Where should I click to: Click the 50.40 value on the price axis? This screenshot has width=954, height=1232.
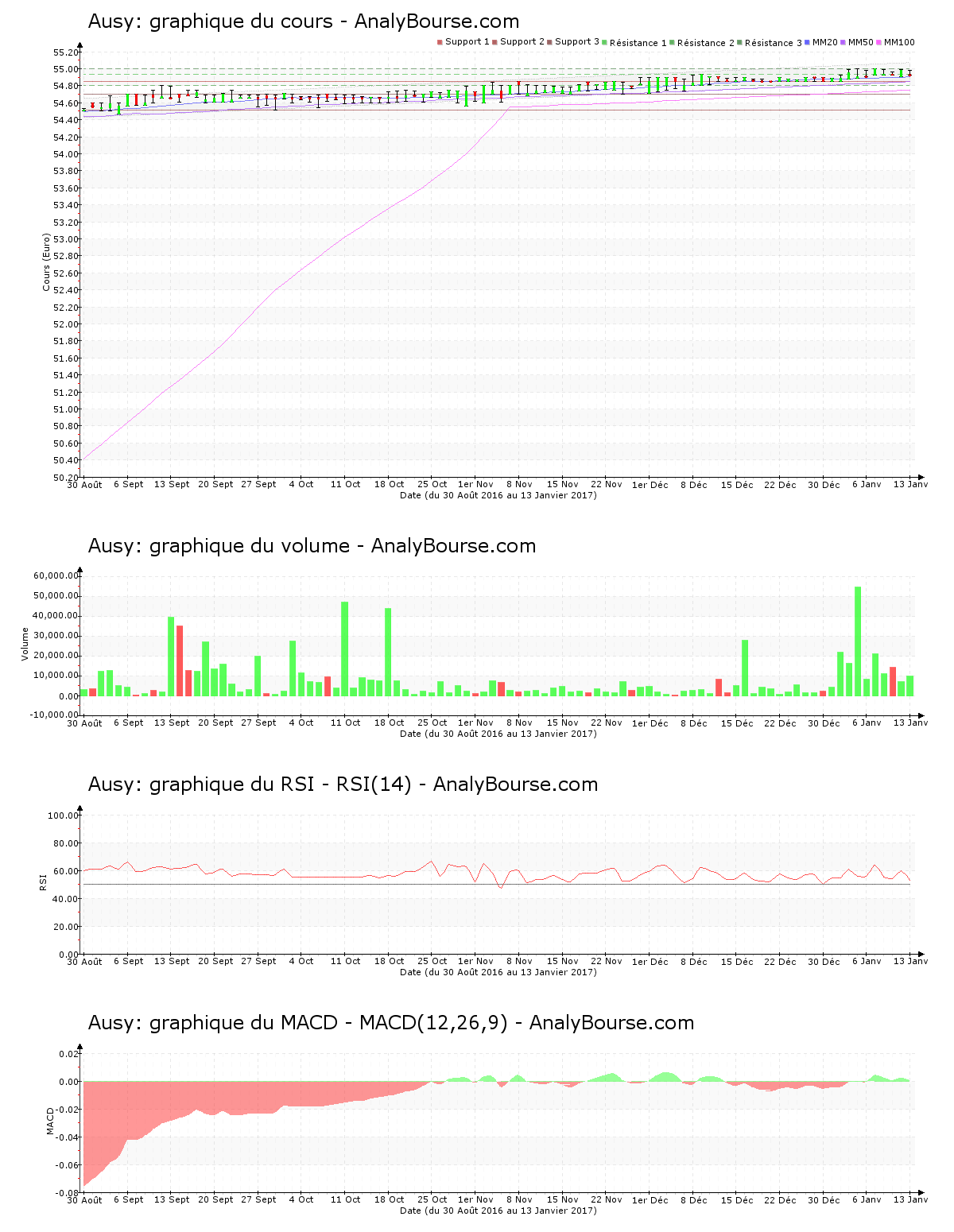[66, 461]
